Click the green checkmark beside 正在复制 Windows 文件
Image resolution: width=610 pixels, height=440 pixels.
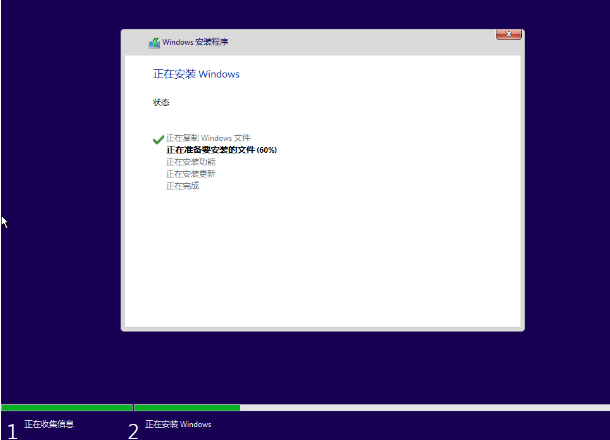158,139
